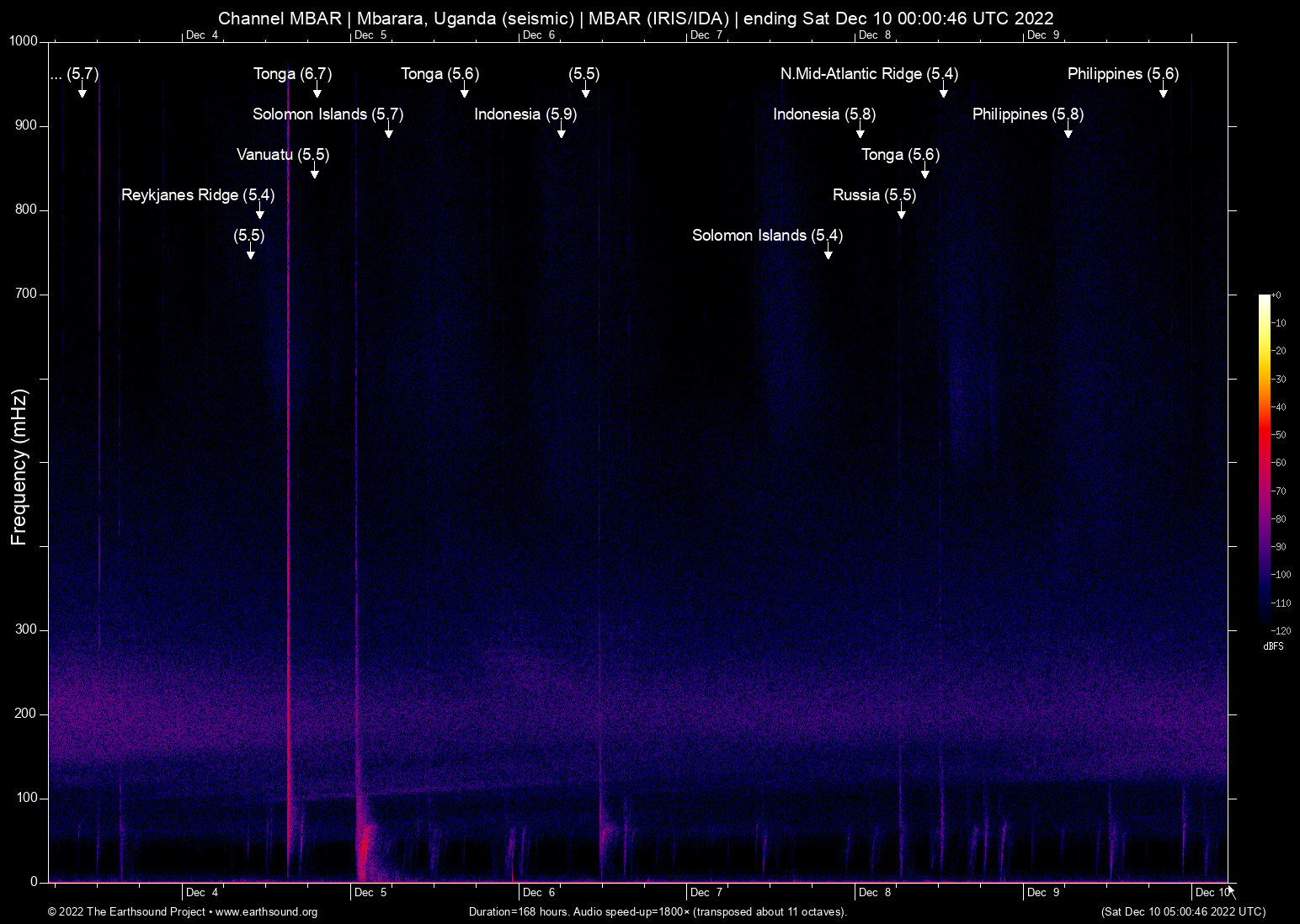Toggle the Indonesia (5.8) annotation label

(x=824, y=114)
